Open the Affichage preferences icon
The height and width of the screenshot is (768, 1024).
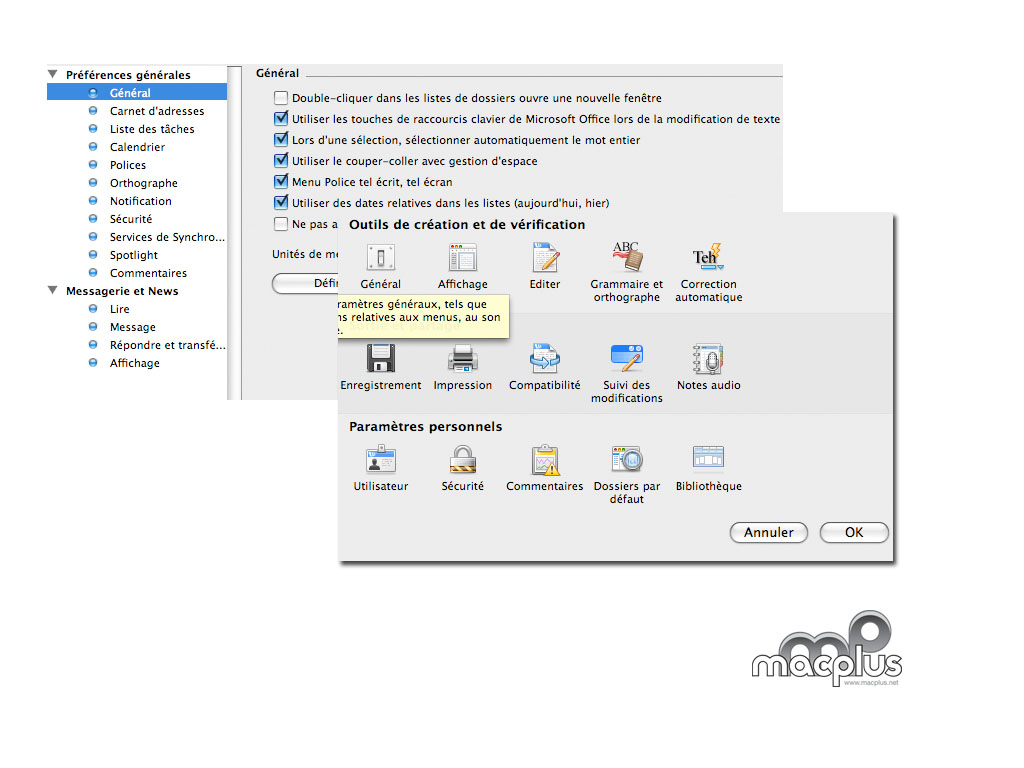[463, 259]
